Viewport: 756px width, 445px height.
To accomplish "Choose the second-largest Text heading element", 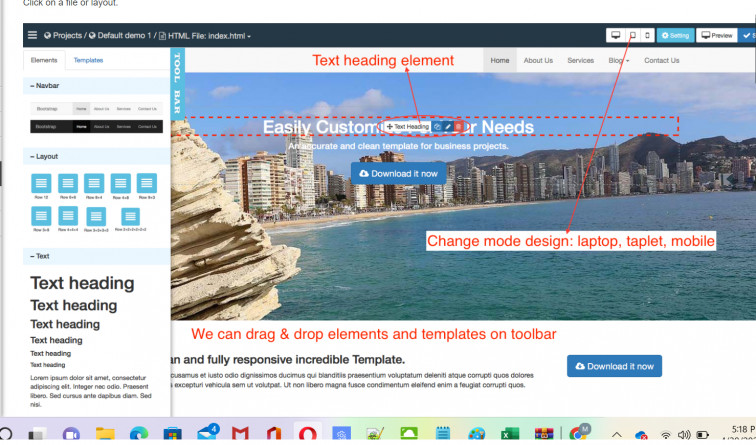I will point(74,305).
